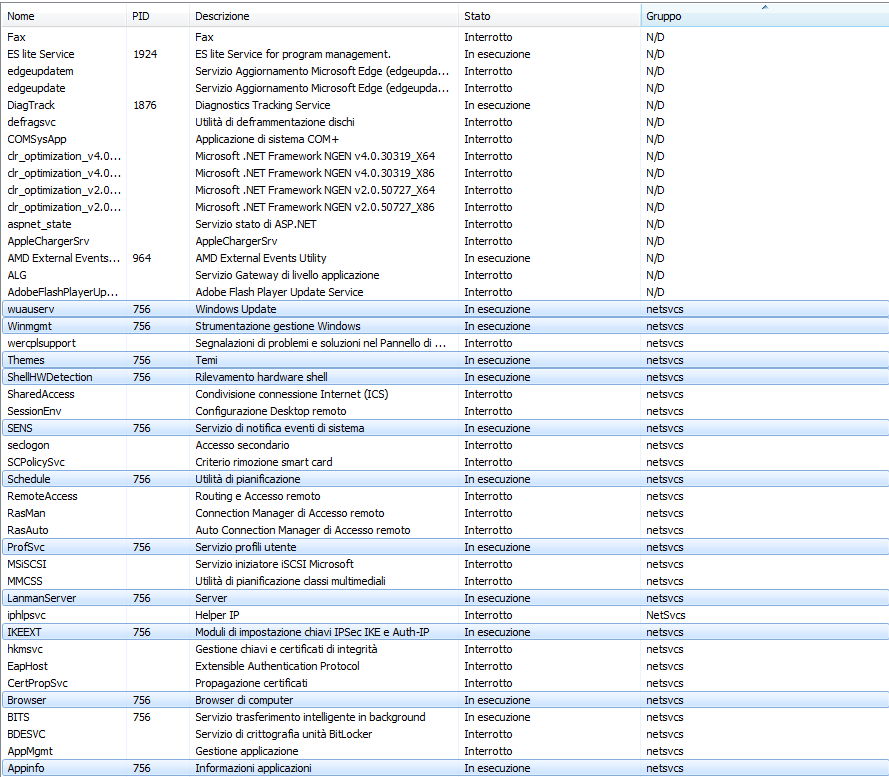Viewport: 889px width, 777px height.
Task: Click PID 1876 cell
Action: coord(145,105)
